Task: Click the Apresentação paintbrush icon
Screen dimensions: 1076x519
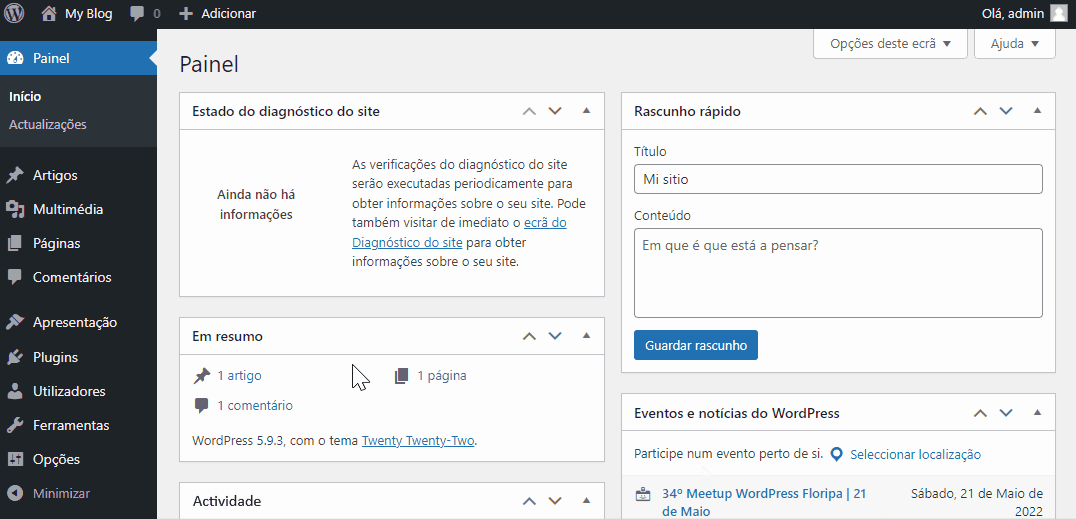Action: coord(15,323)
